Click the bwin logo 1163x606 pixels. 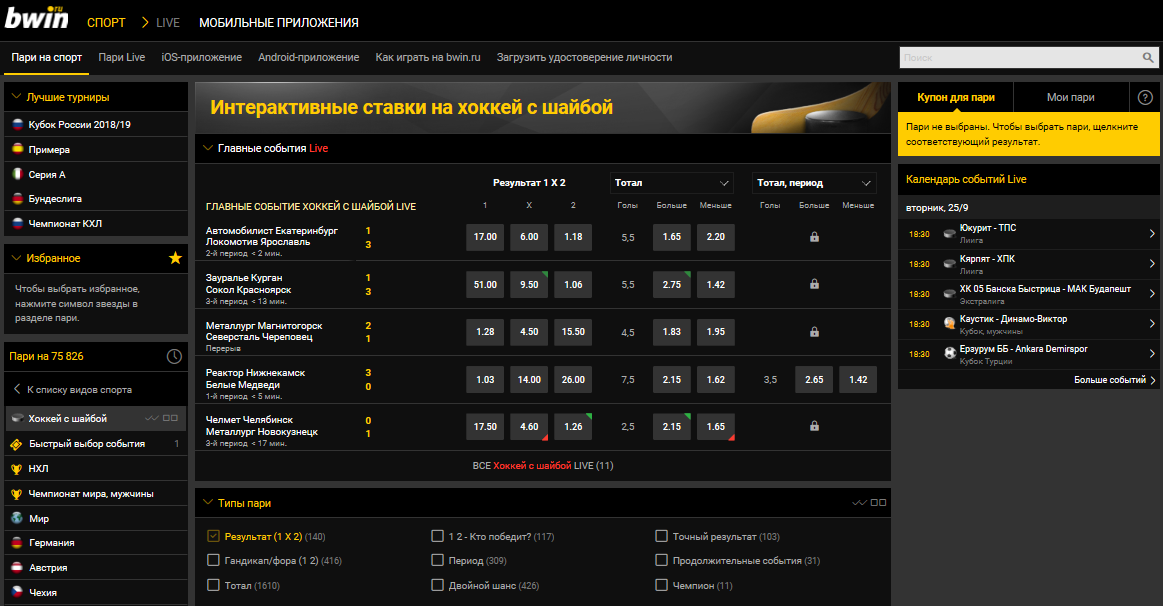click(x=36, y=17)
